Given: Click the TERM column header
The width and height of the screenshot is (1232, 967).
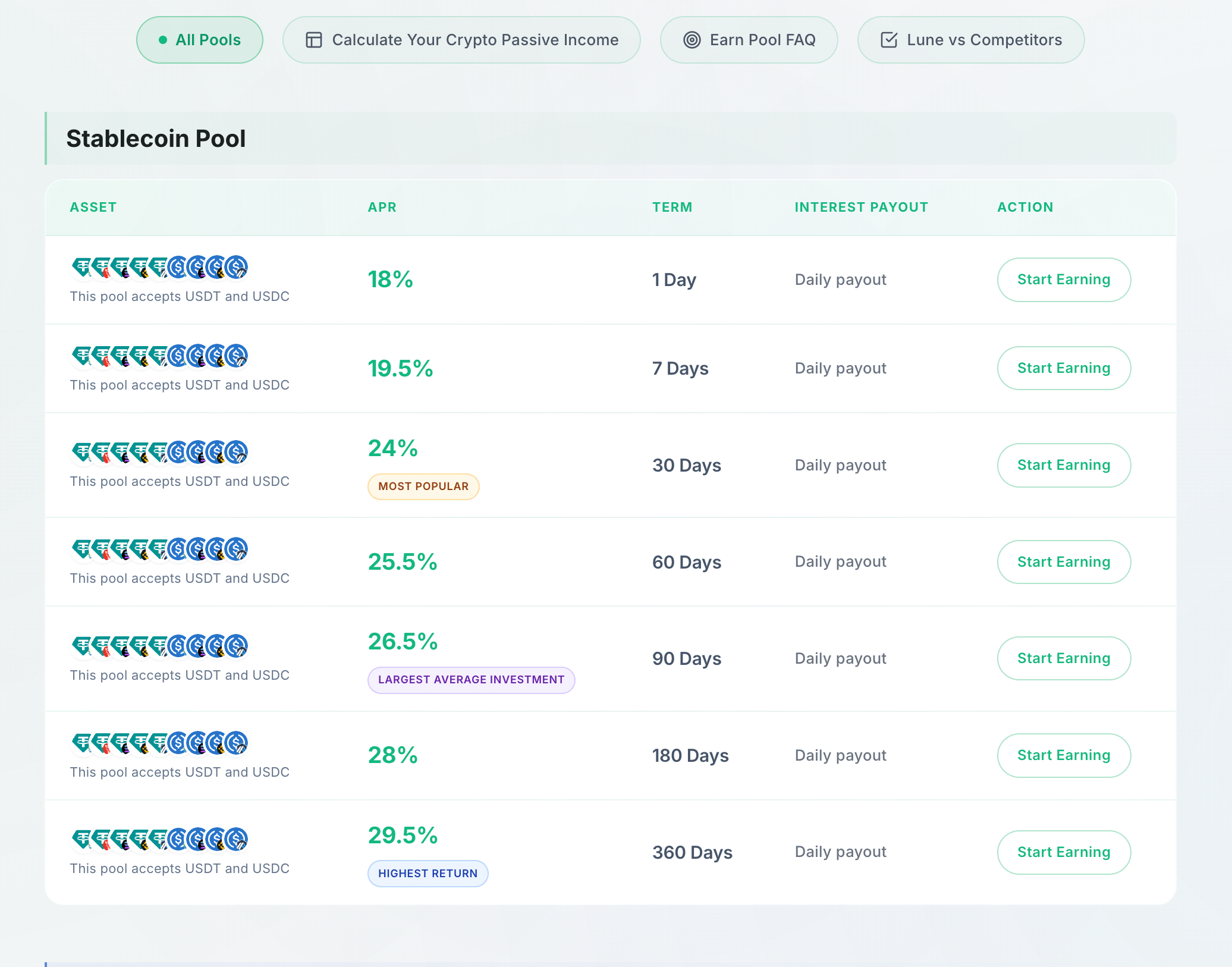Looking at the screenshot, I should 672,207.
